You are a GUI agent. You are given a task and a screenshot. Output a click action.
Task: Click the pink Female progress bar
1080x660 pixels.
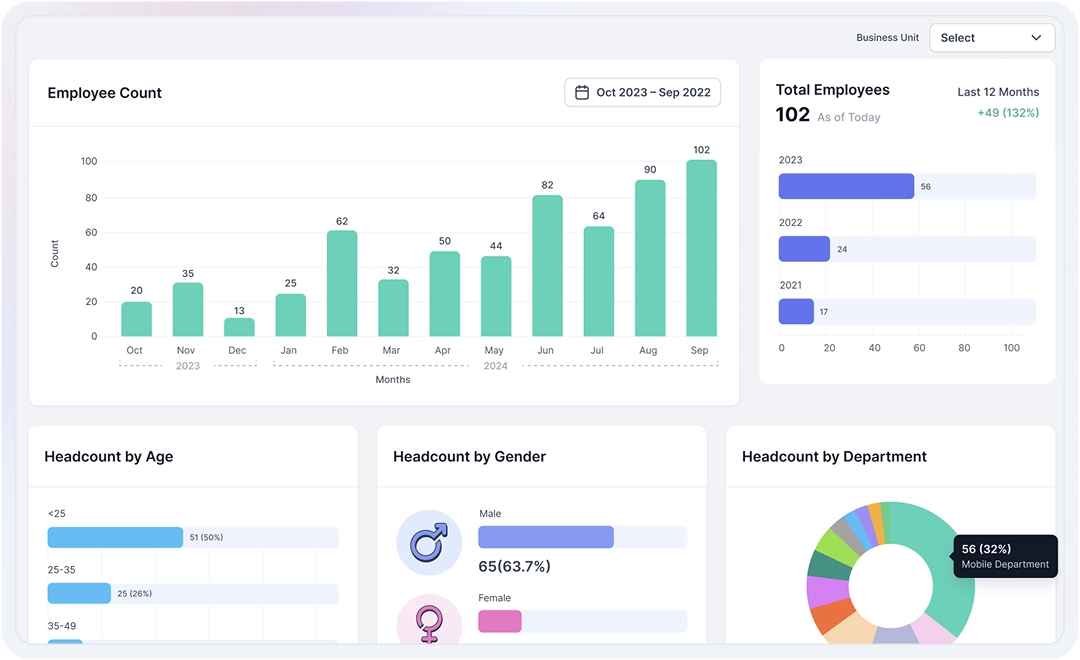499,621
